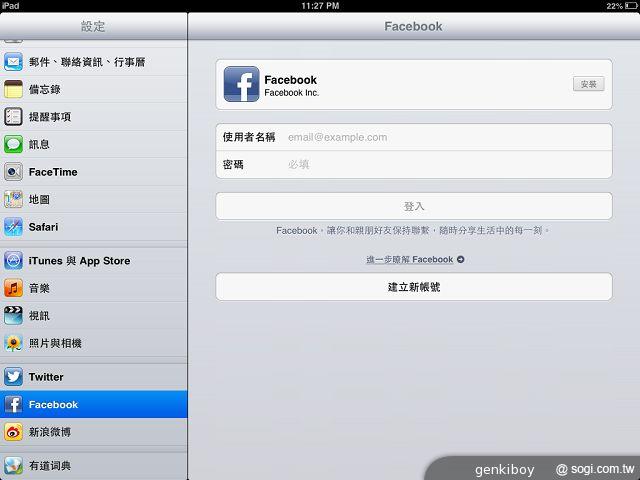
Task: Tap the green Messages icon
Action: [13, 144]
